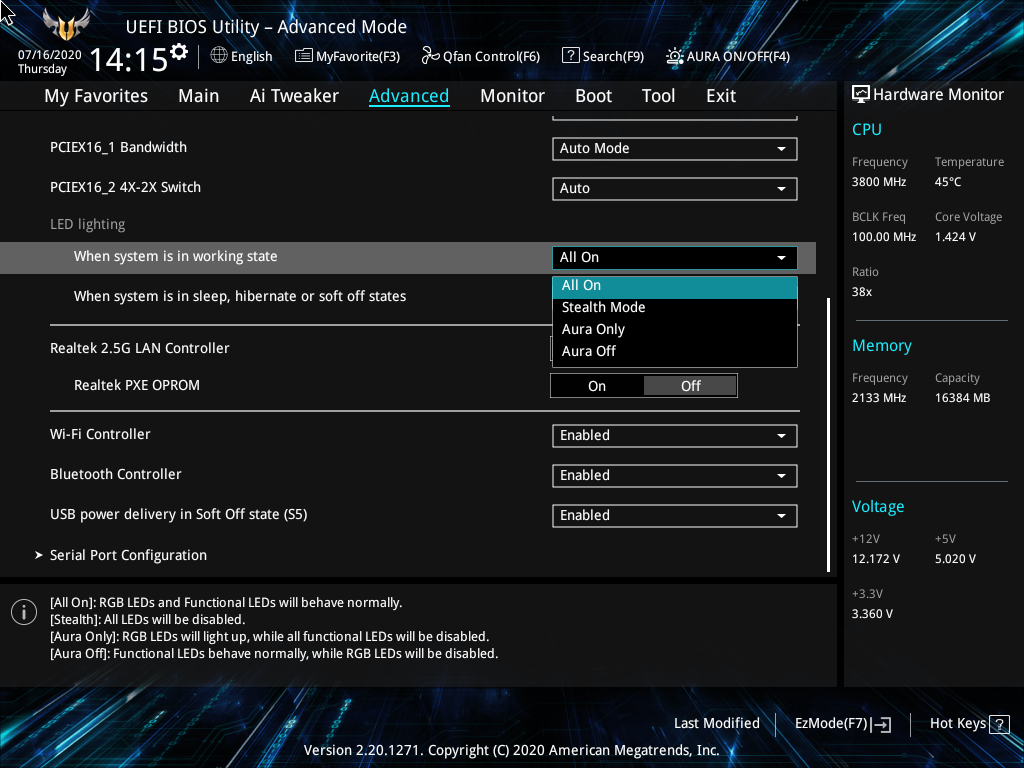Open Bluetooth Controller Enabled dropdown
Screen dimensions: 1024x768
675,475
